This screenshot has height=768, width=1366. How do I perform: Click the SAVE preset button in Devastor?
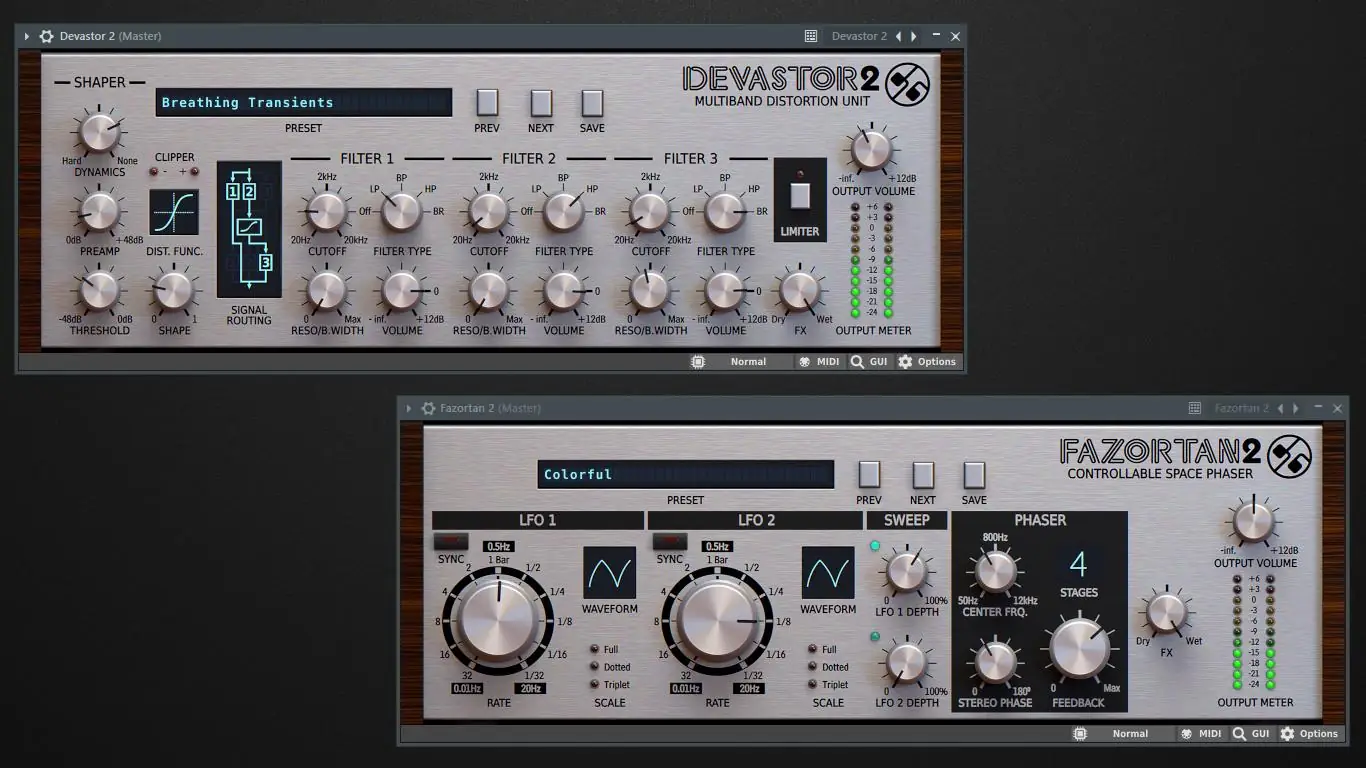click(x=592, y=103)
